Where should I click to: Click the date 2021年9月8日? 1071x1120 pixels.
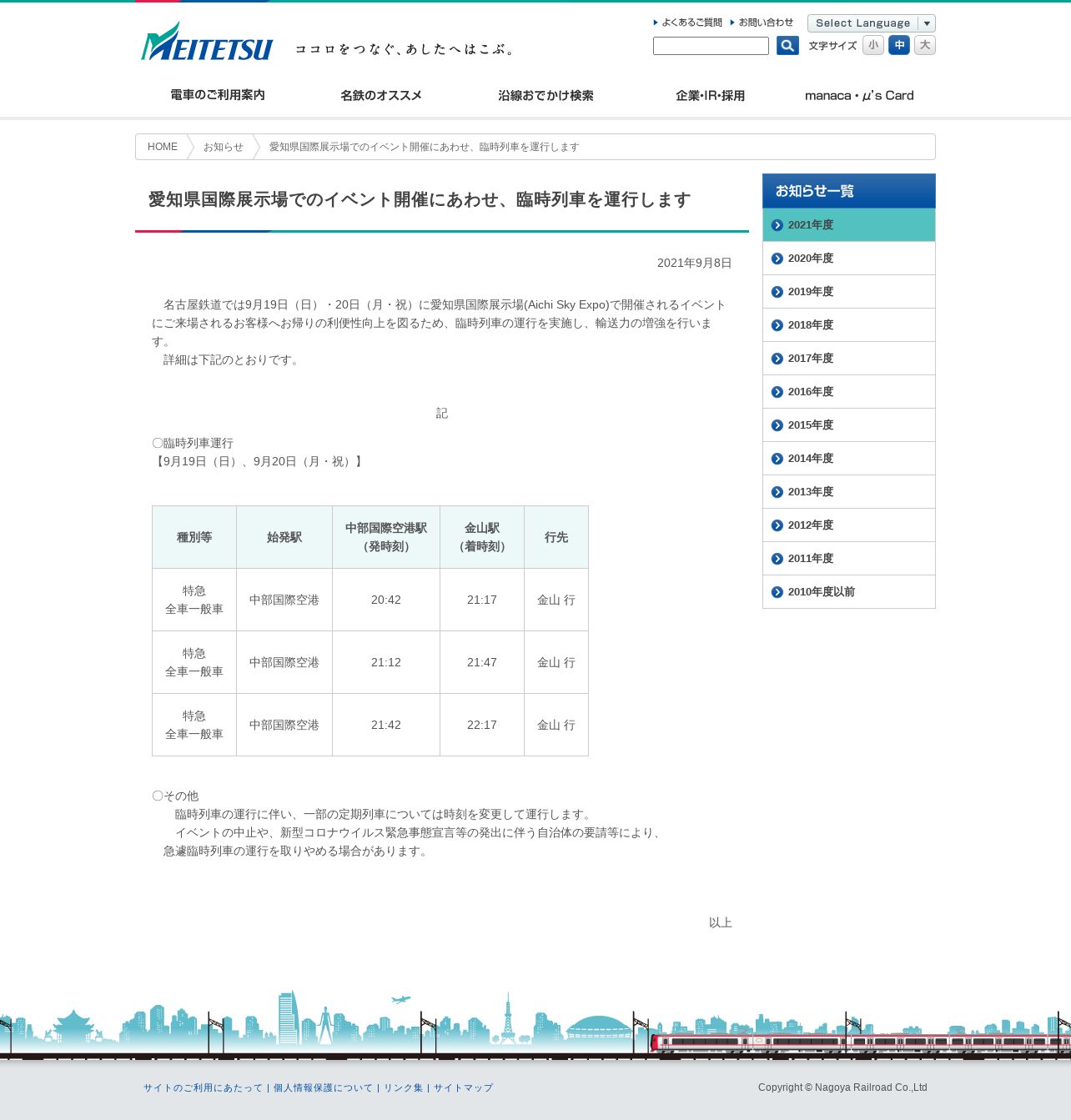coord(694,263)
